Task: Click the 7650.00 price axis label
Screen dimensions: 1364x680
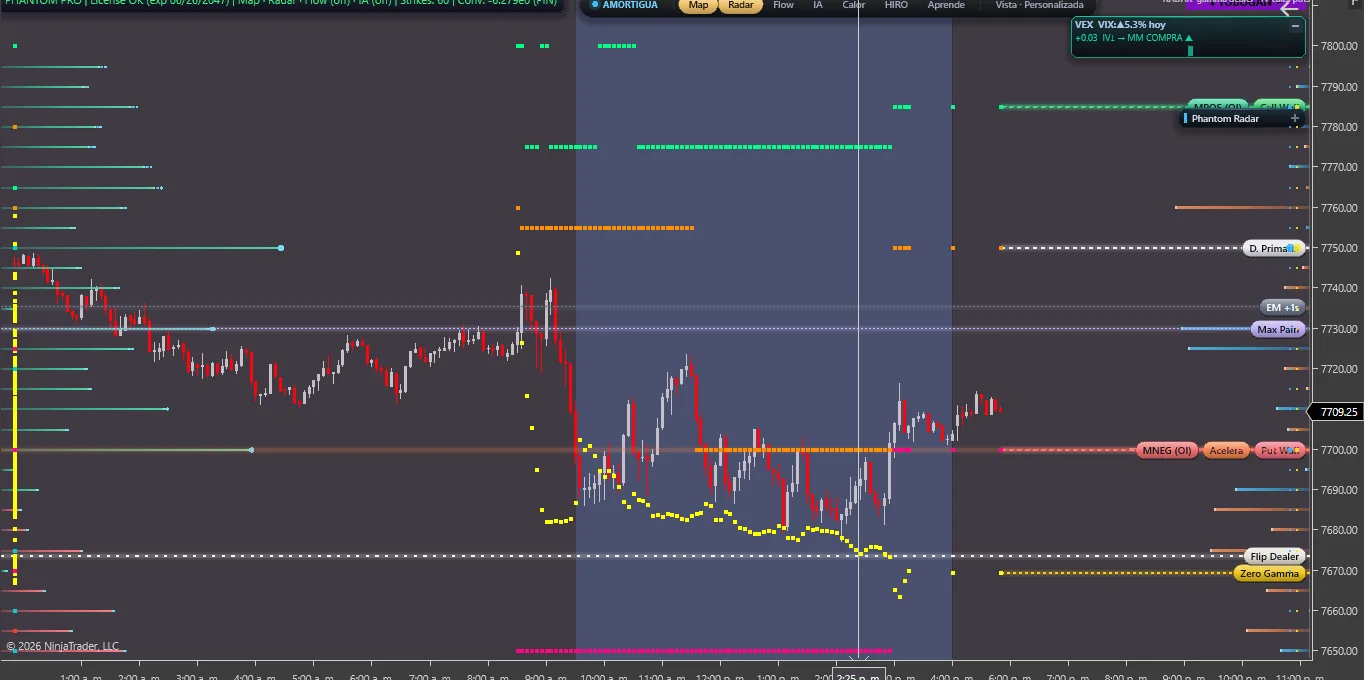Action: [1339, 651]
